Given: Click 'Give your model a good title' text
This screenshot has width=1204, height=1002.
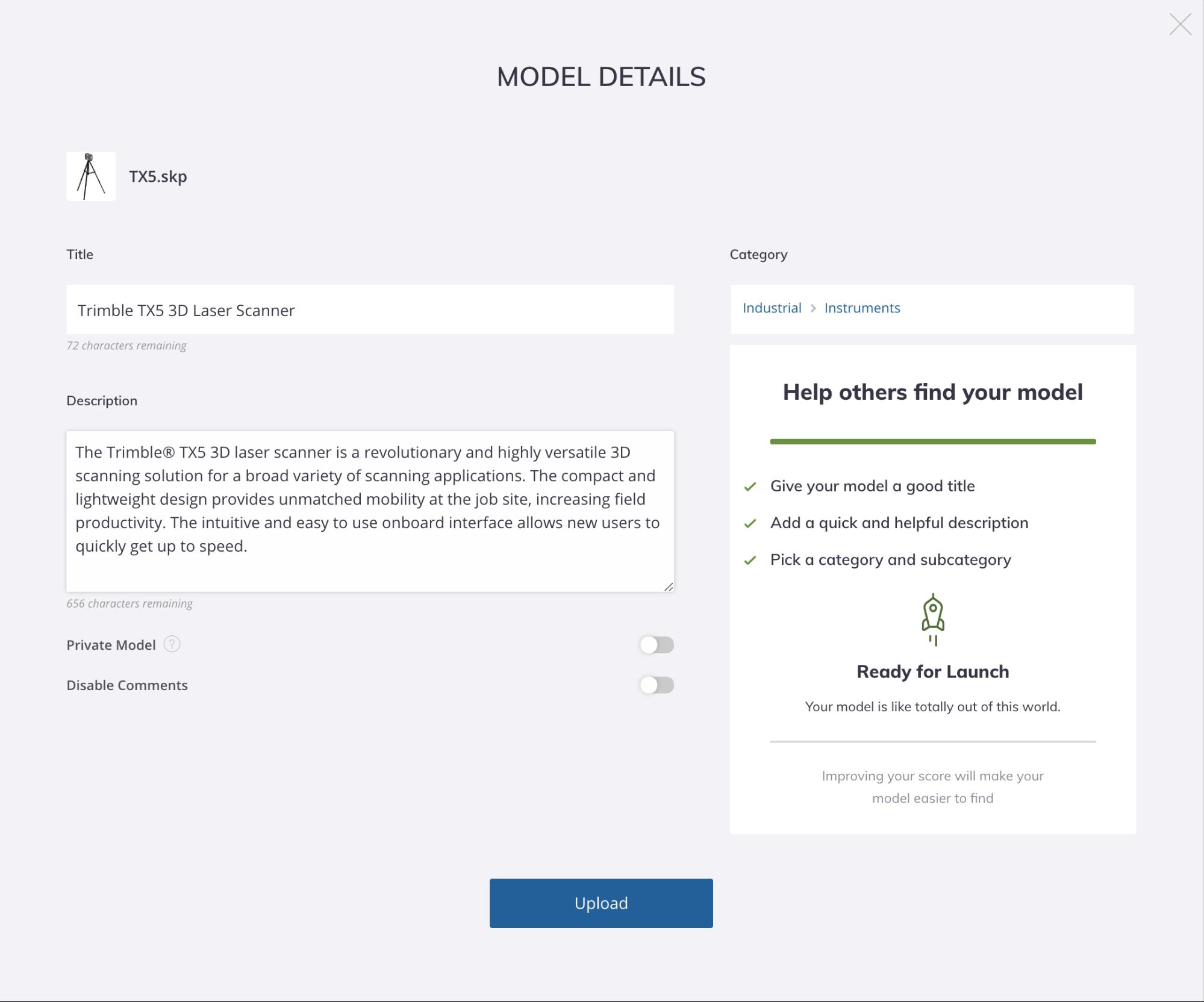Looking at the screenshot, I should pos(872,486).
